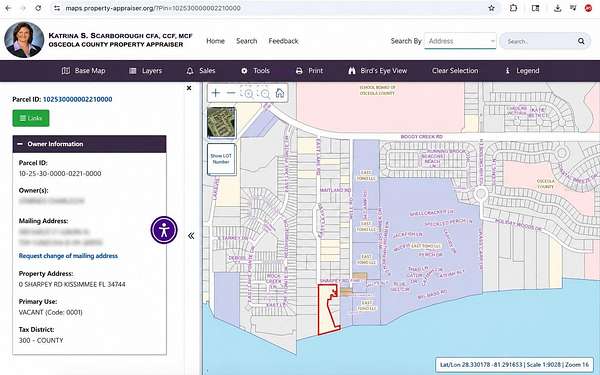The height and width of the screenshot is (375, 600).
Task: Focus the Search text field
Action: [540, 41]
